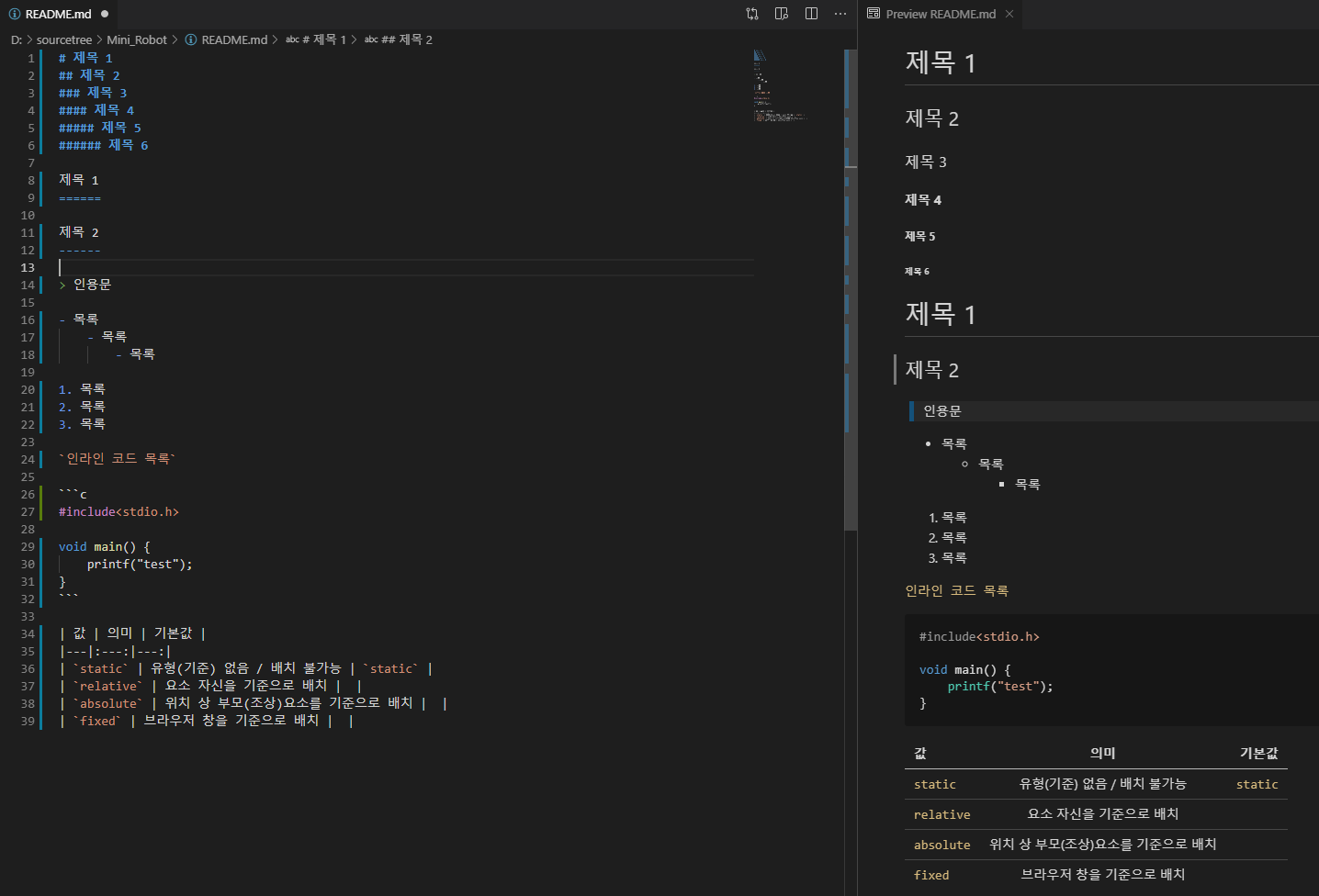Click the '제목 6' heading in preview
Viewport: 1319px width, 896px height.
917,271
